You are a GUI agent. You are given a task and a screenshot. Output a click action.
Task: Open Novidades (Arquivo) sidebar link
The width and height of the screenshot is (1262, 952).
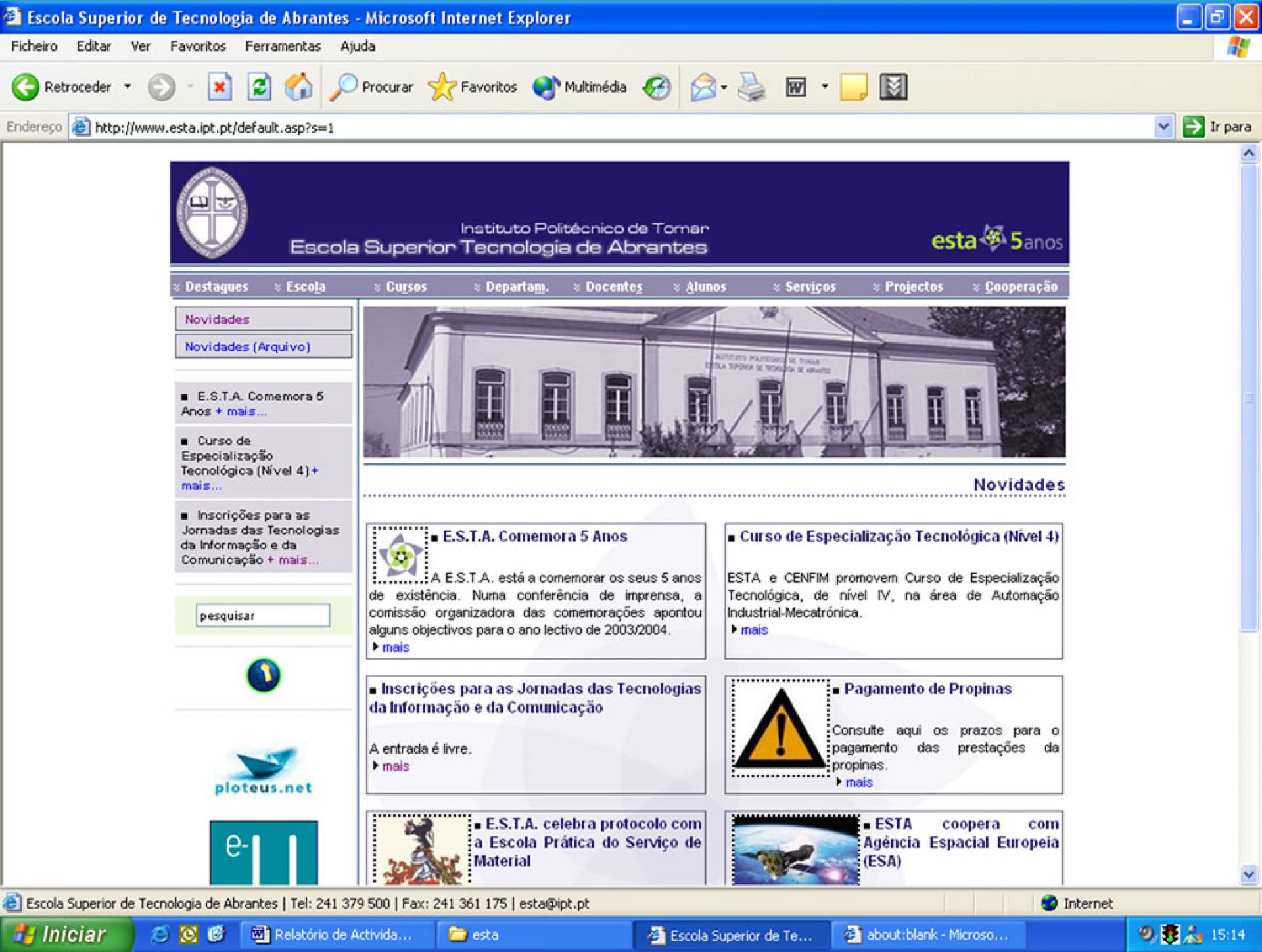(x=247, y=346)
